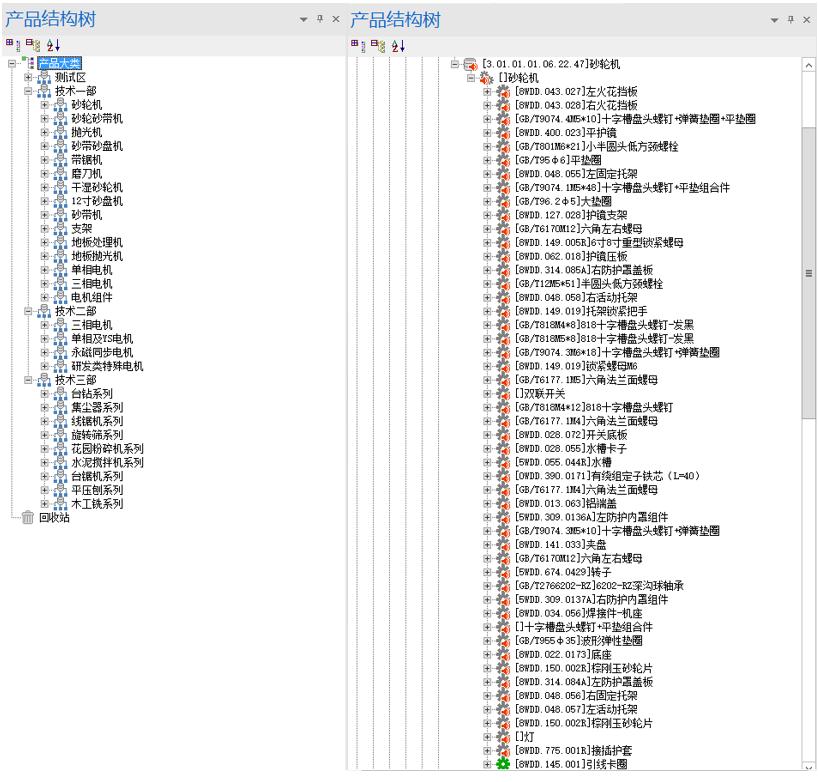Click expand-all icon in left panel toolbar
The image size is (818, 782).
tap(13, 45)
